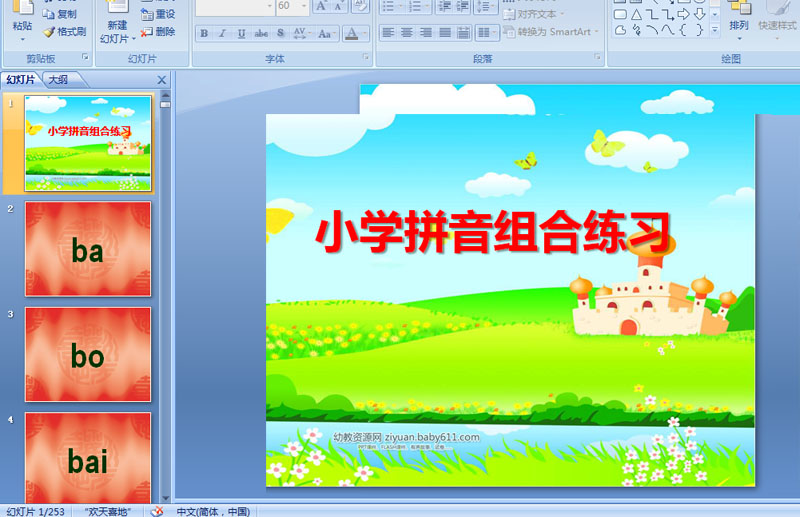Select elbow connector shape
This screenshot has height=517, width=800.
coord(652,14)
